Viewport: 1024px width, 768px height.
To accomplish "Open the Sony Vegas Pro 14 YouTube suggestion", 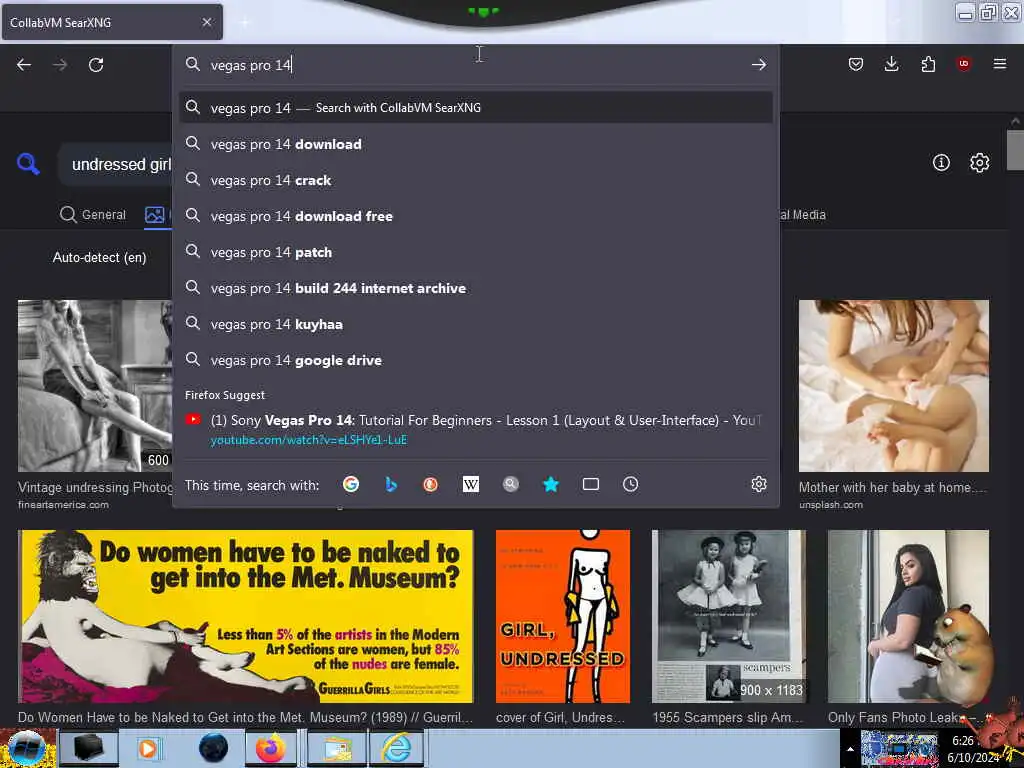I will pos(475,430).
